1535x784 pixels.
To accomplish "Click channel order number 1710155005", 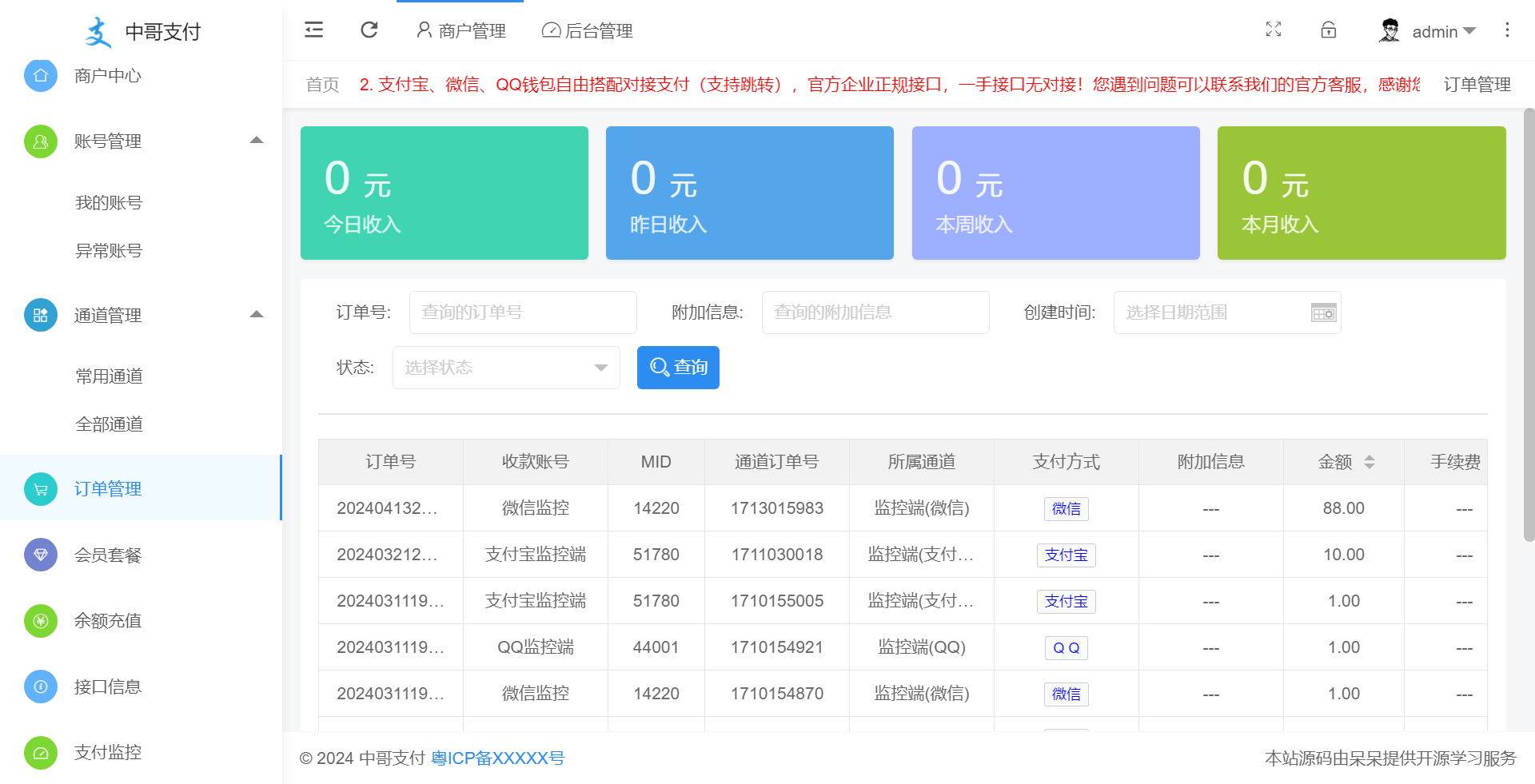I will (777, 601).
